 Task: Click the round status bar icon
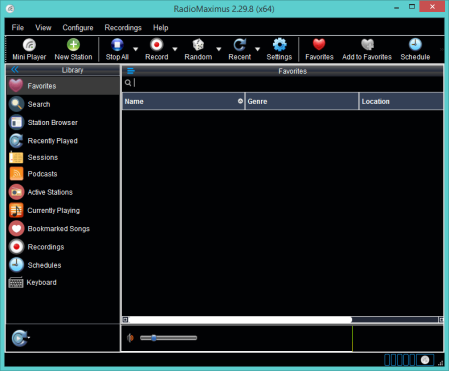click(425, 360)
